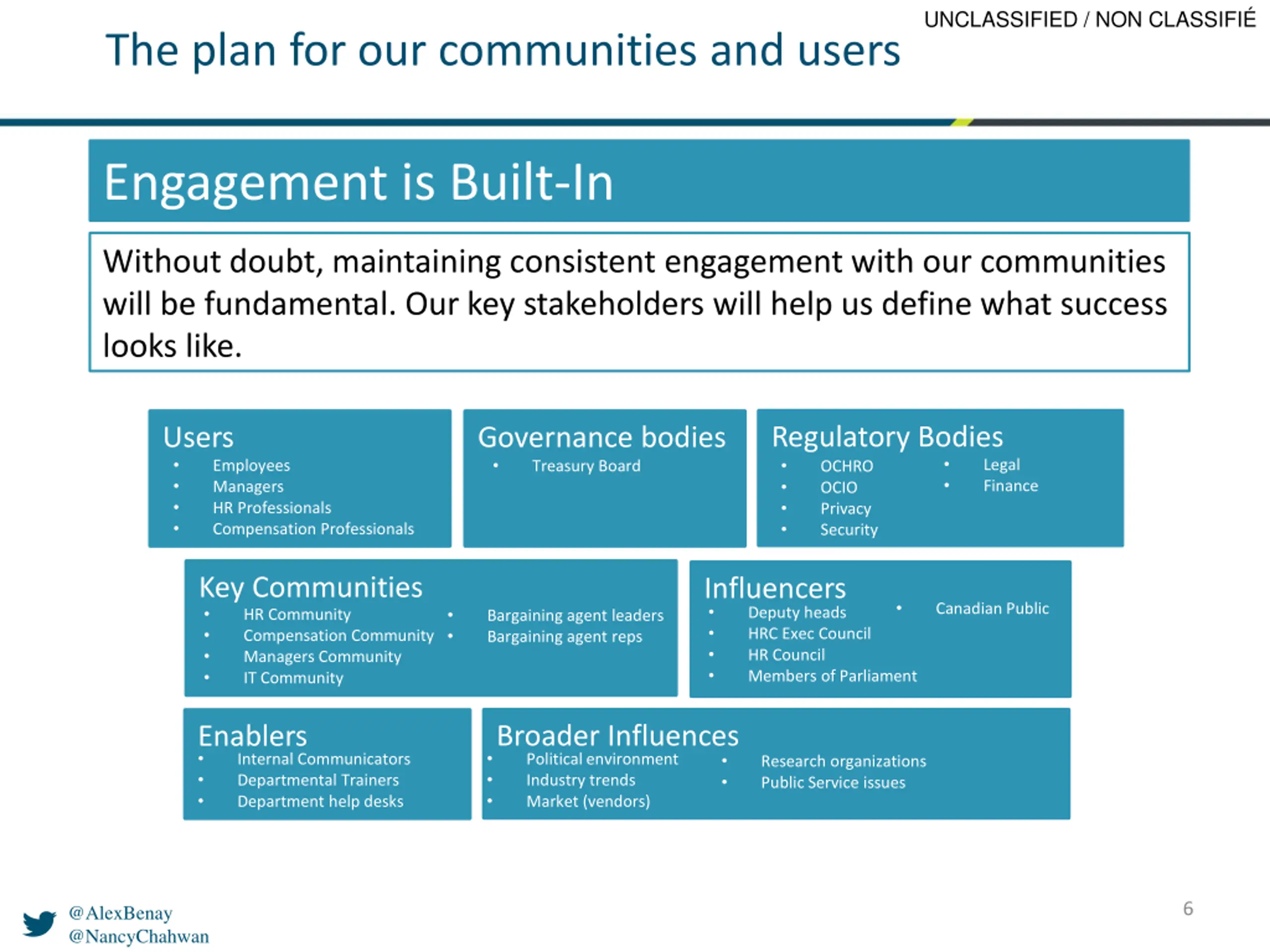Viewport: 1270px width, 952px height.
Task: Click the IT Community bullet
Action: click(x=293, y=678)
